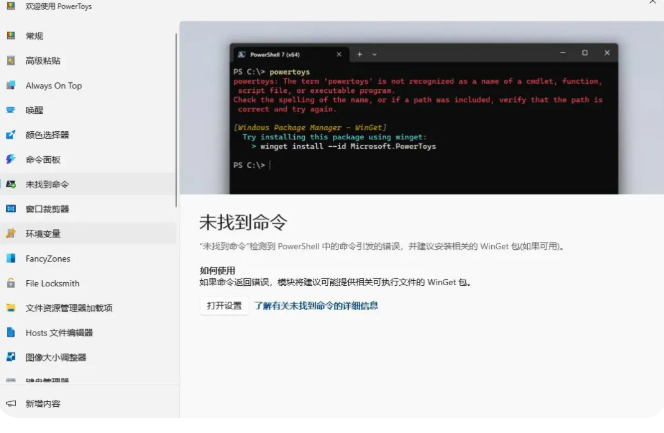The width and height of the screenshot is (664, 433).
Task: Click the PowerToys logo in title bar
Action: pyautogui.click(x=11, y=6)
